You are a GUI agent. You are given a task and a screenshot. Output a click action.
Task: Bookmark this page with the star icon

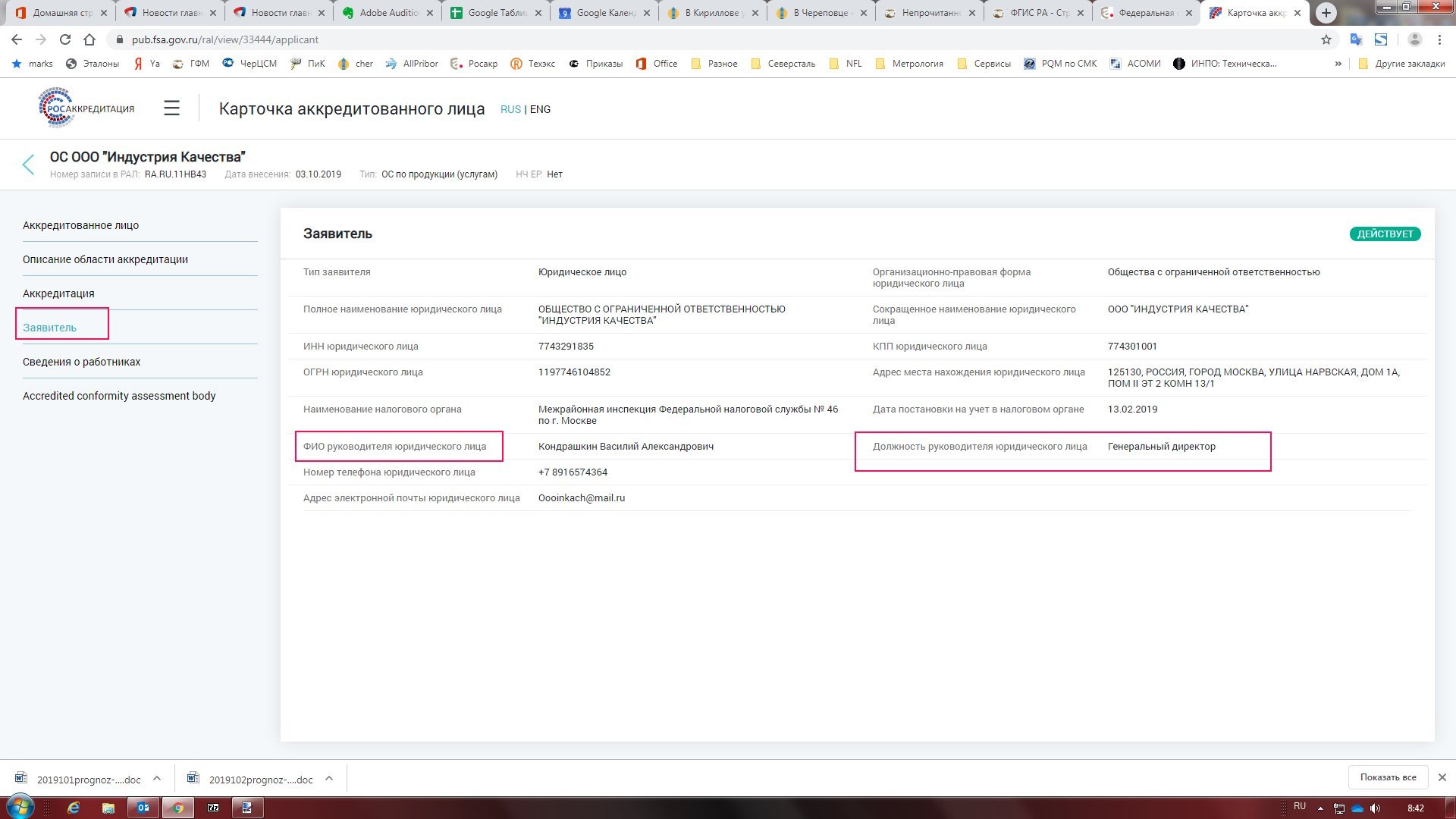[x=1326, y=39]
